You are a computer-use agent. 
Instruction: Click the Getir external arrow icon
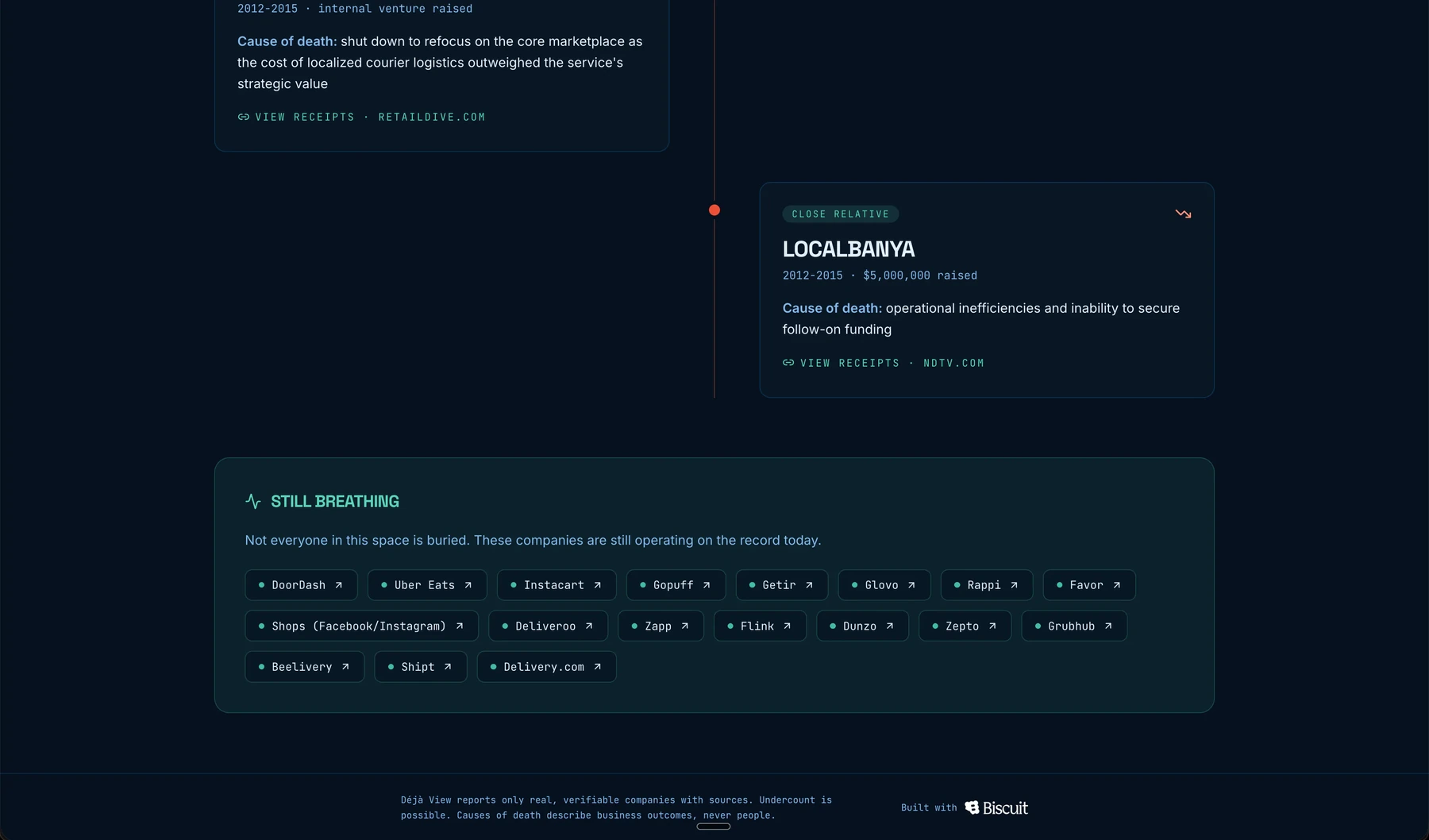(x=809, y=585)
